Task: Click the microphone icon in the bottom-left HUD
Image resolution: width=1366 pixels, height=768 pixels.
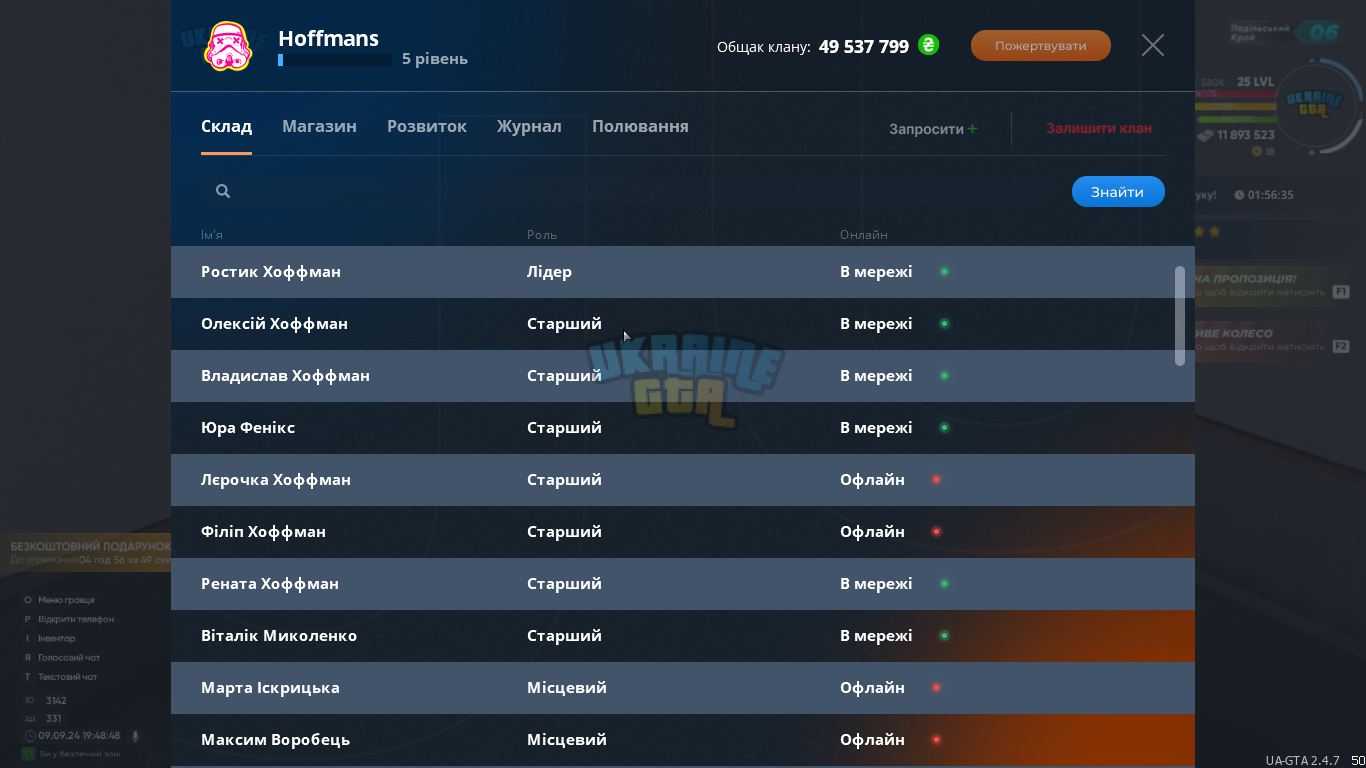Action: [135, 736]
